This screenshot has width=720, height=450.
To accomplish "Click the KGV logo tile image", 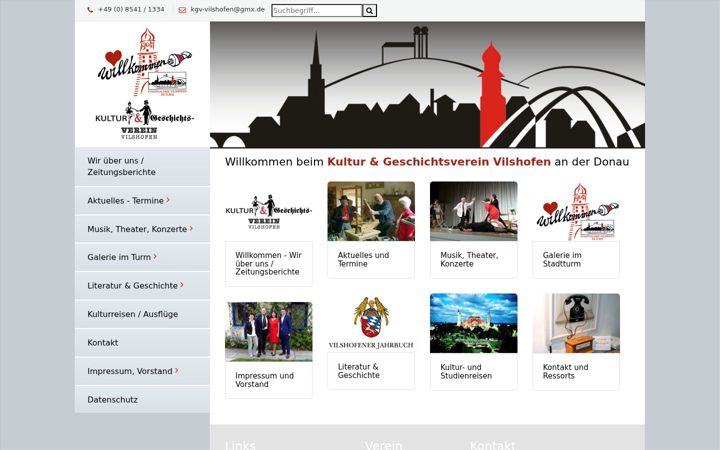I will (269, 212).
